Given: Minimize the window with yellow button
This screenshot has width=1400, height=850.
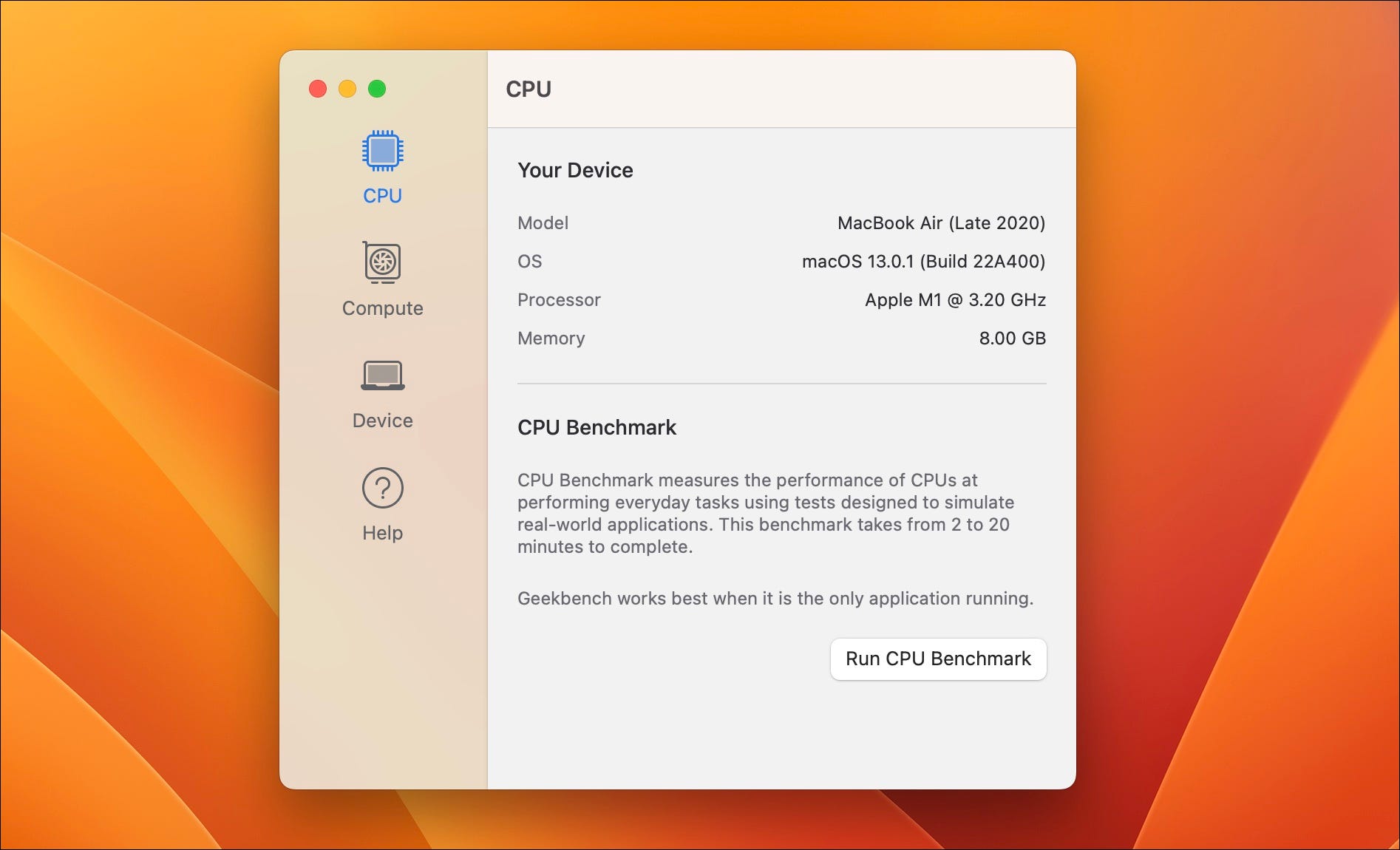Looking at the screenshot, I should click(347, 89).
